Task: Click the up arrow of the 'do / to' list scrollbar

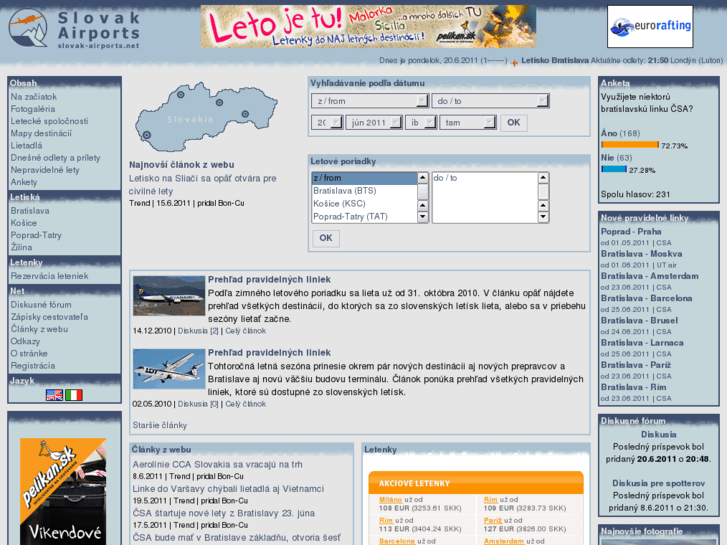Action: (x=543, y=178)
